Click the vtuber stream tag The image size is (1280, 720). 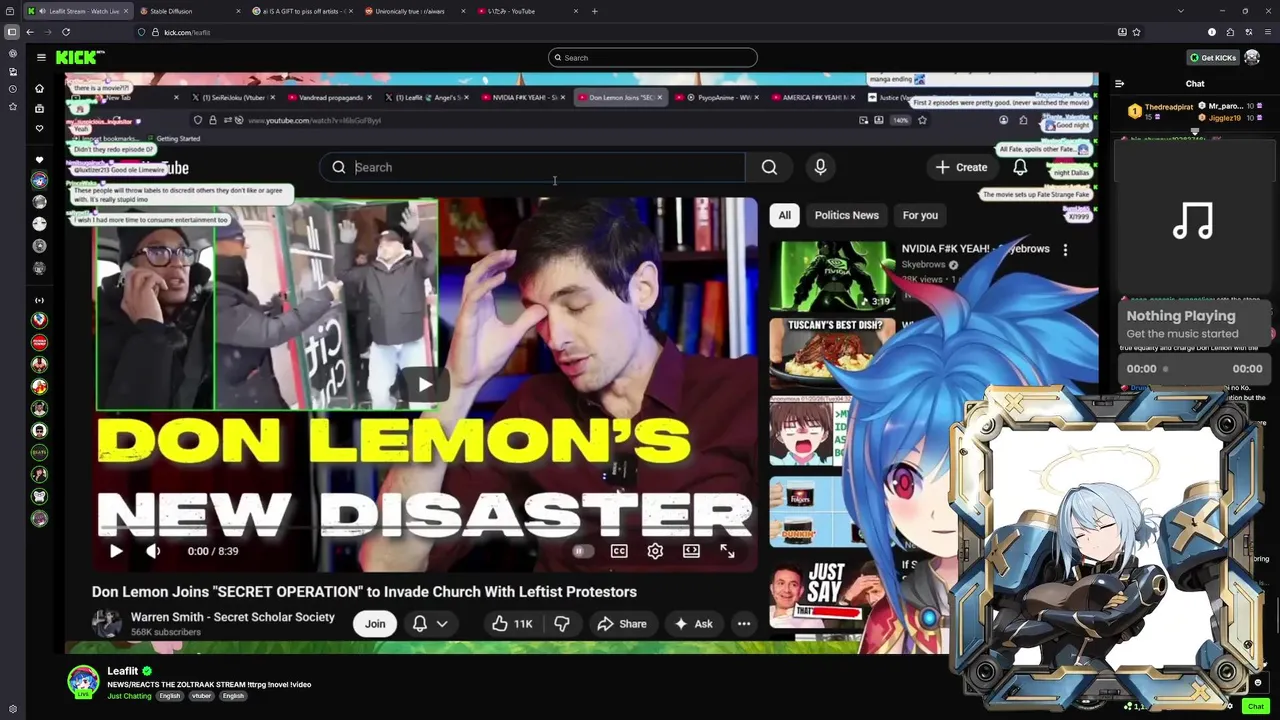pyautogui.click(x=201, y=696)
